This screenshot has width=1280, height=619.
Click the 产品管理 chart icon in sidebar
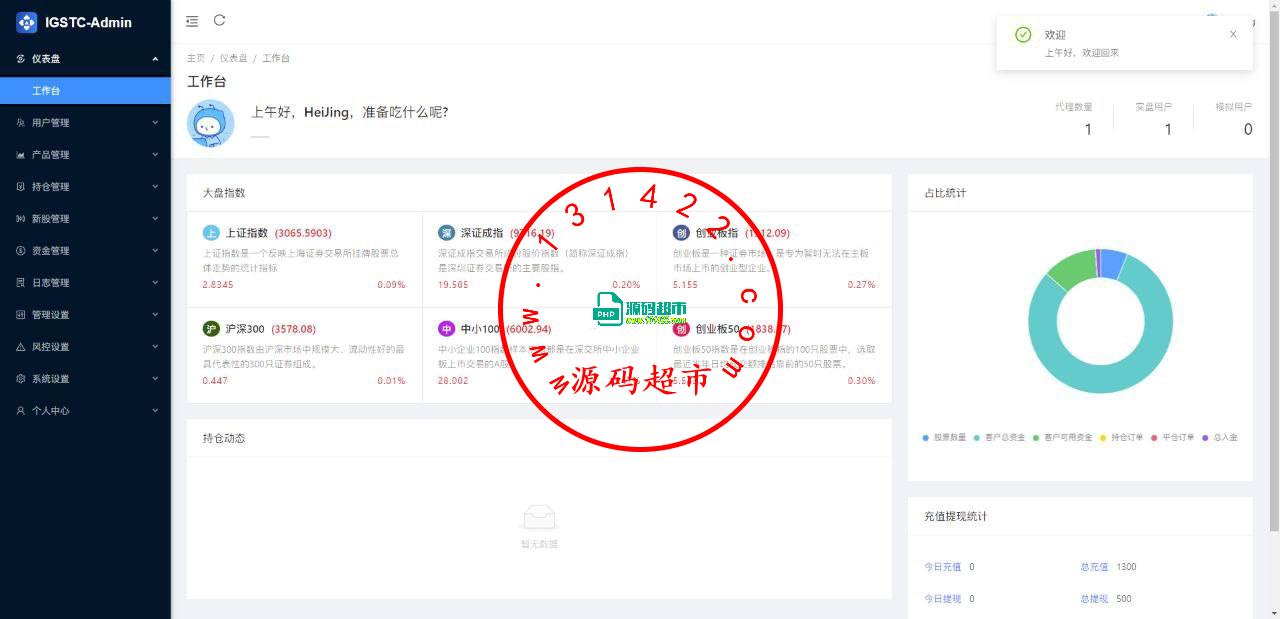coord(21,155)
